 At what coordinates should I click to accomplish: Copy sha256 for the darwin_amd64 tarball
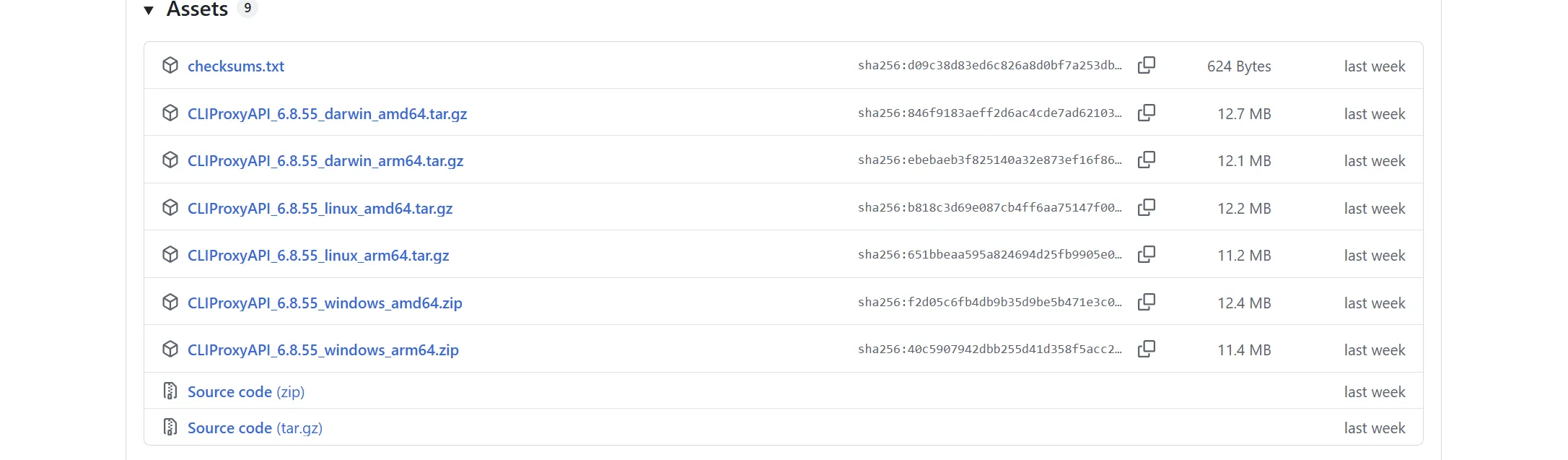pyautogui.click(x=1146, y=113)
